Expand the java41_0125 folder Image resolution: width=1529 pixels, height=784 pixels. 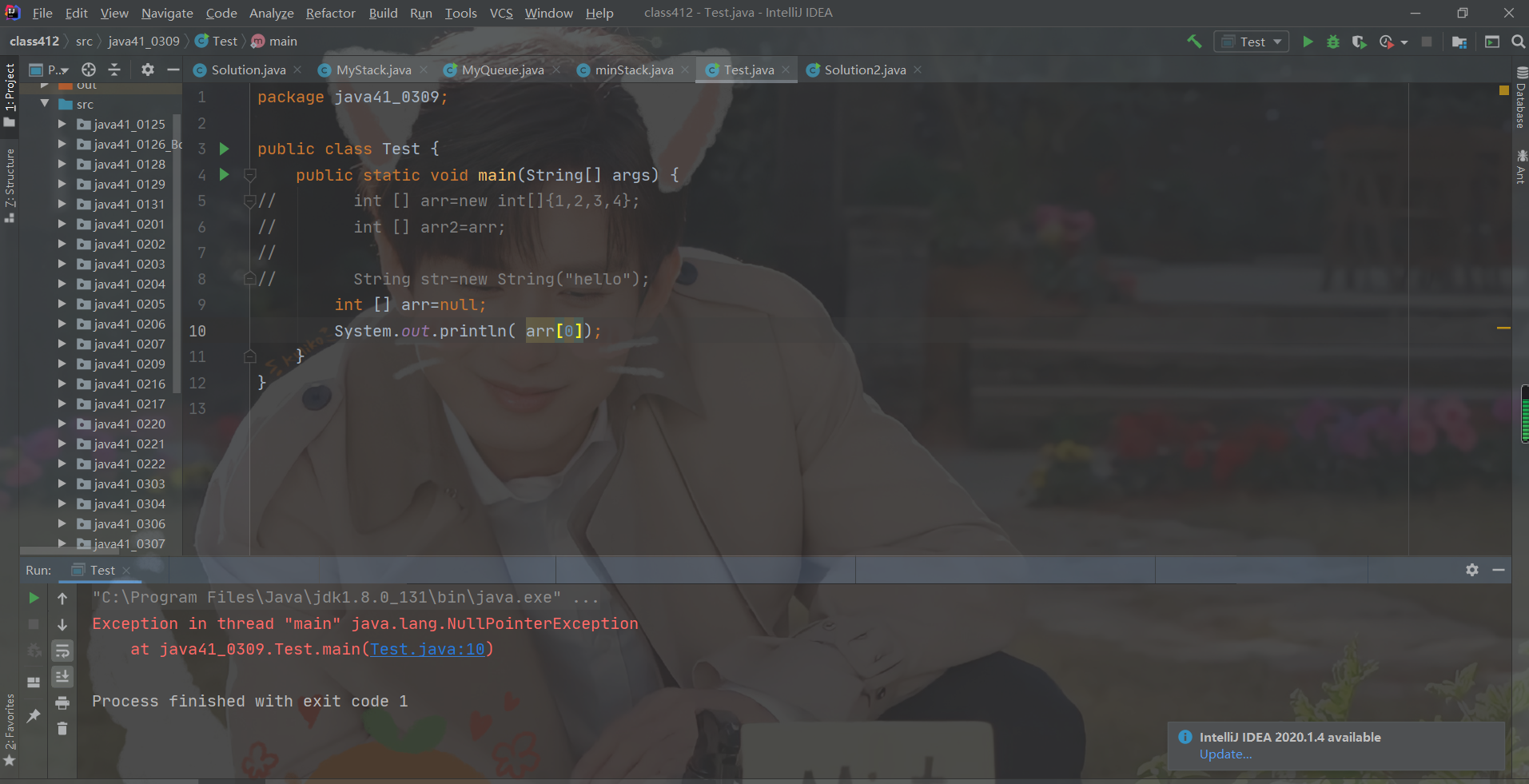pos(62,124)
